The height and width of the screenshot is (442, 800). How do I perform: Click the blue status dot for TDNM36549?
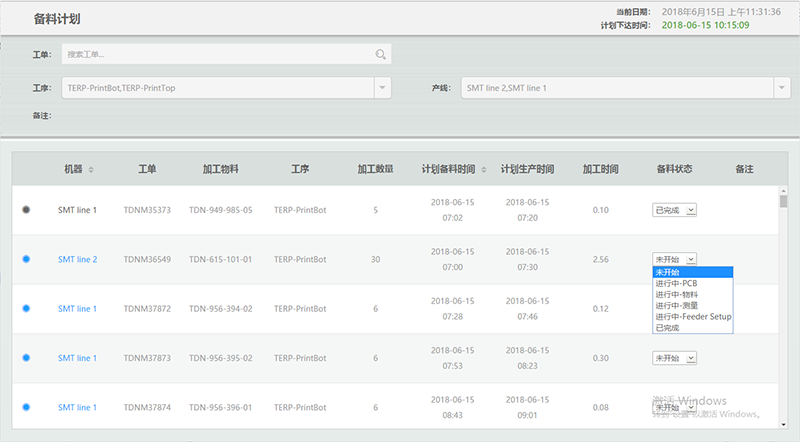coord(26,259)
